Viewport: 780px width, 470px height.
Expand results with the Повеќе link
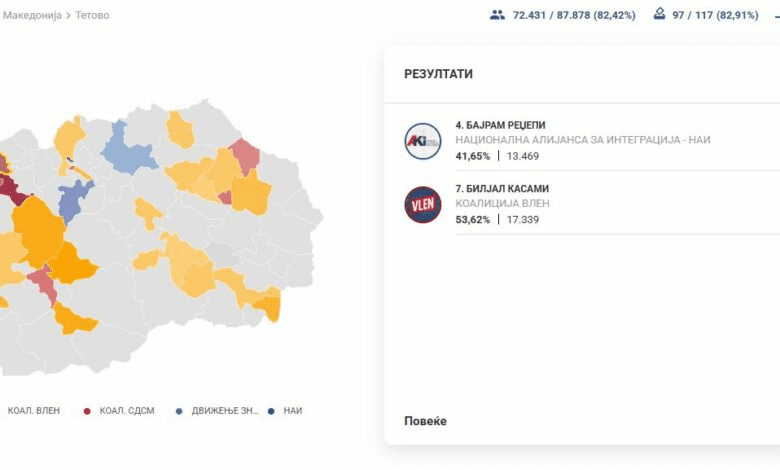[x=425, y=421]
